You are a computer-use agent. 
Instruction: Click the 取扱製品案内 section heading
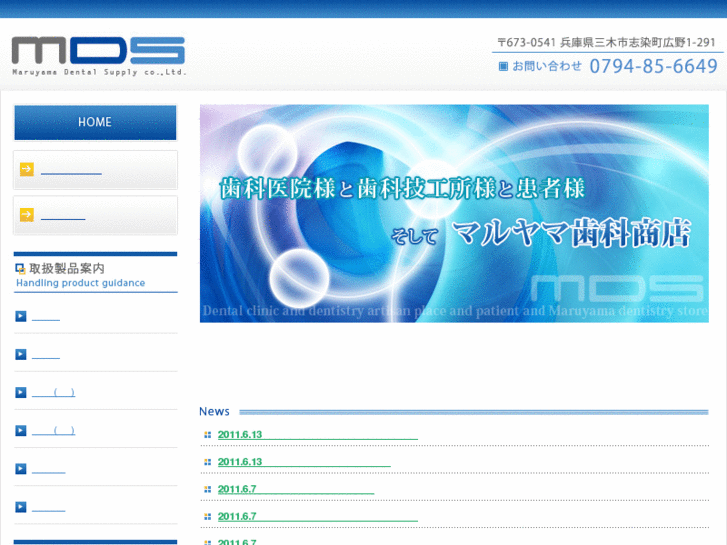pos(67,269)
